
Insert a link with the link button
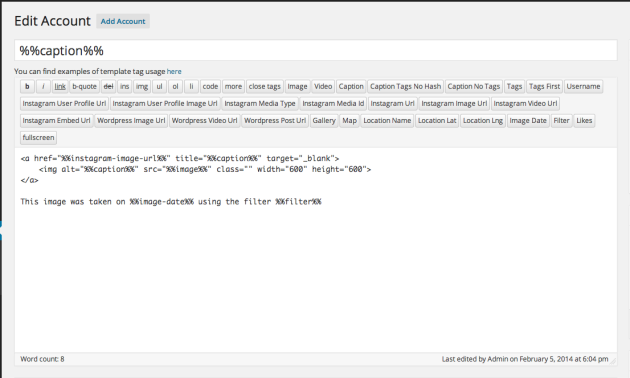coord(60,86)
